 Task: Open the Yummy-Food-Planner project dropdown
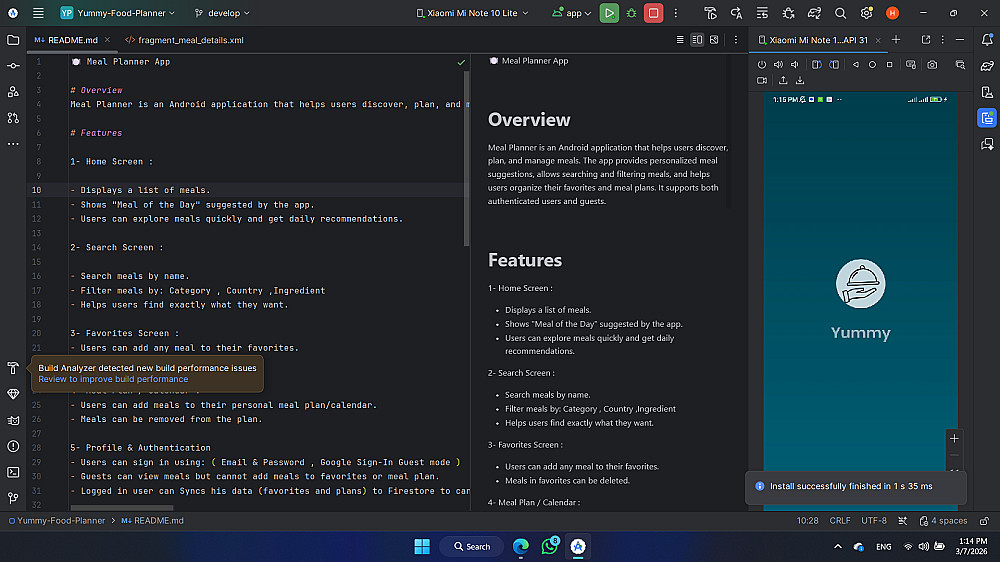point(118,13)
